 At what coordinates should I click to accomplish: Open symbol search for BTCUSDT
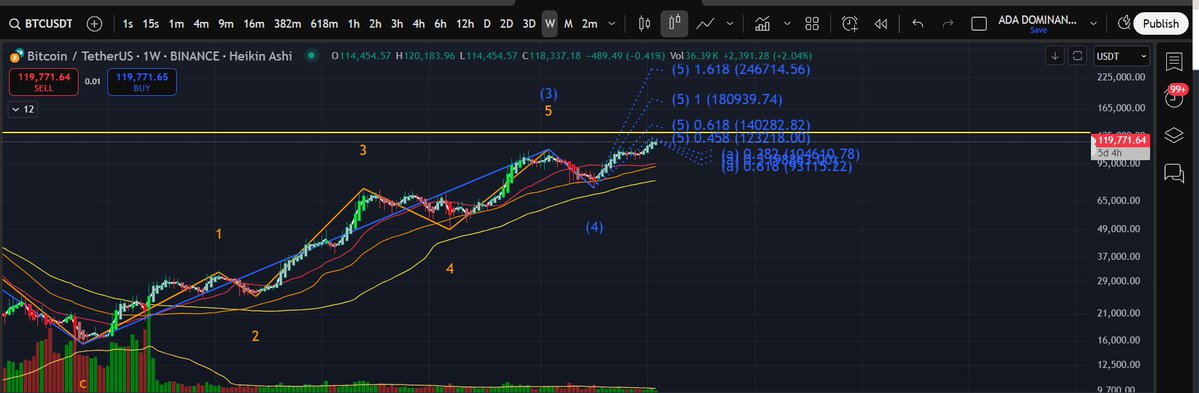(x=41, y=24)
